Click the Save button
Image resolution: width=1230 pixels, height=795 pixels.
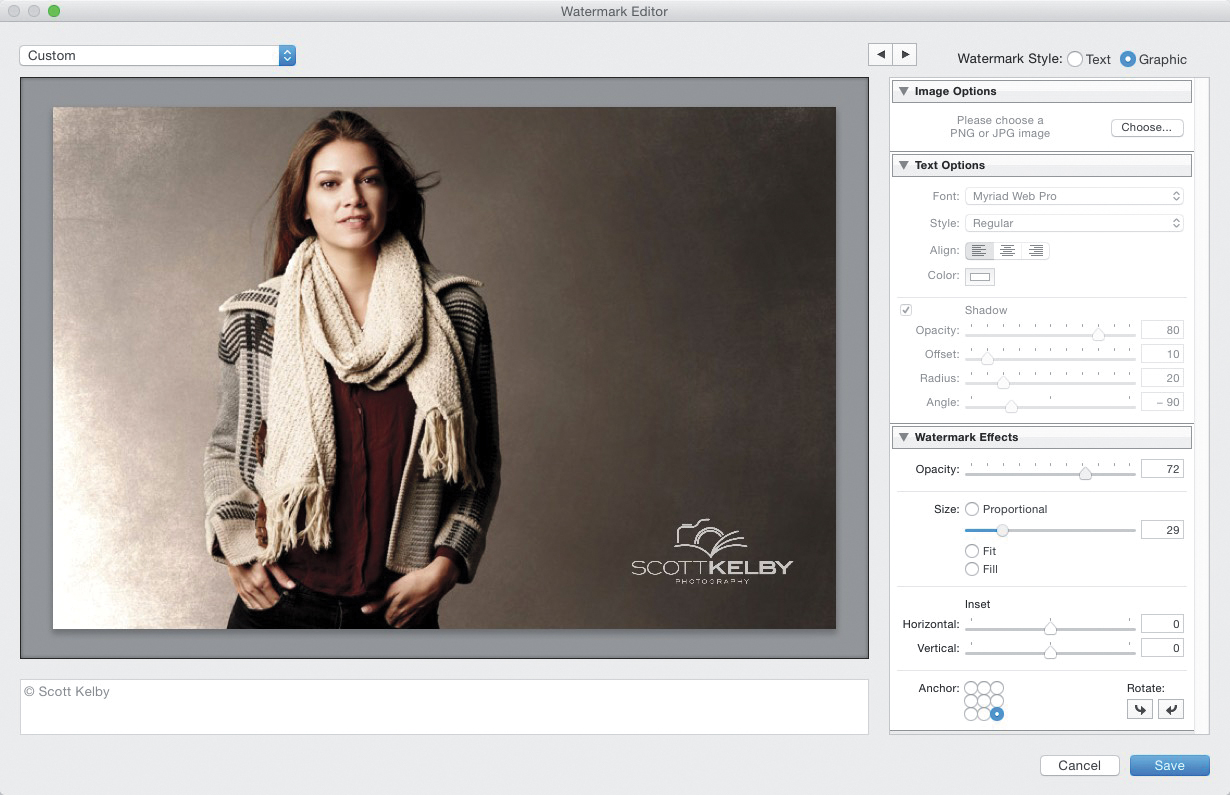pyautogui.click(x=1169, y=765)
